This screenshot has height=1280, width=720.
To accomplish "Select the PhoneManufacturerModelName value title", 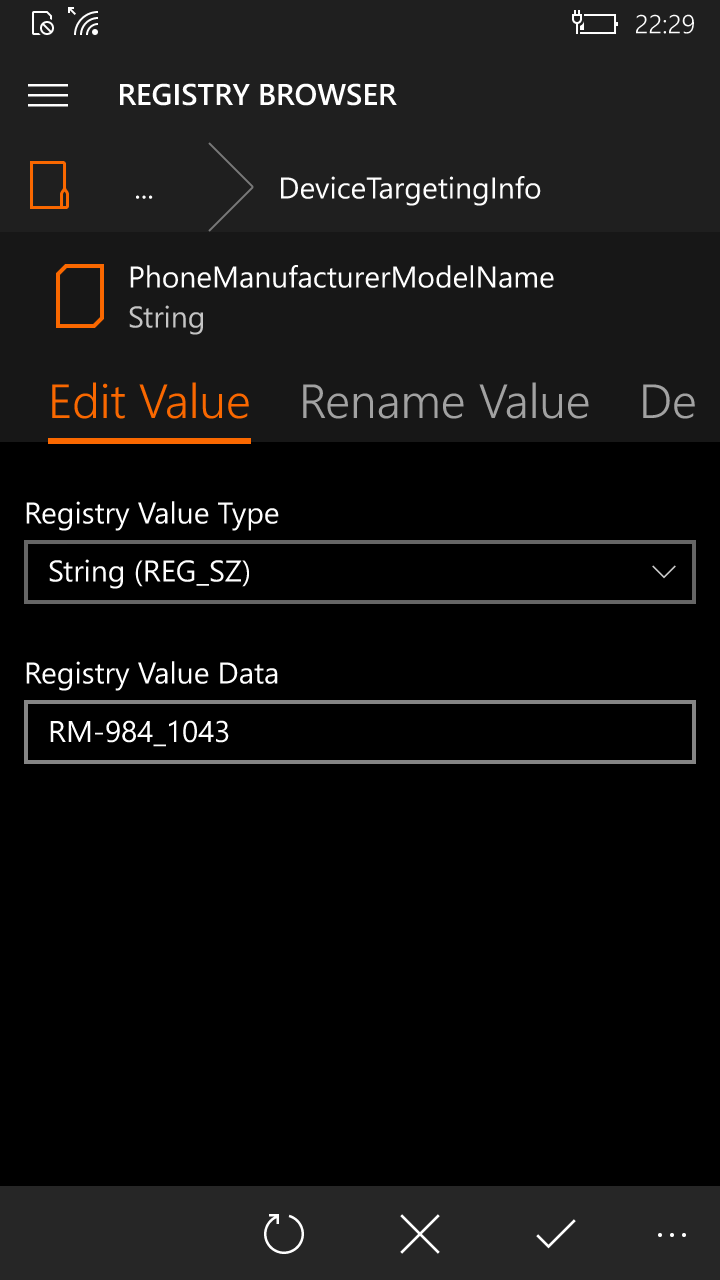I will pos(341,278).
